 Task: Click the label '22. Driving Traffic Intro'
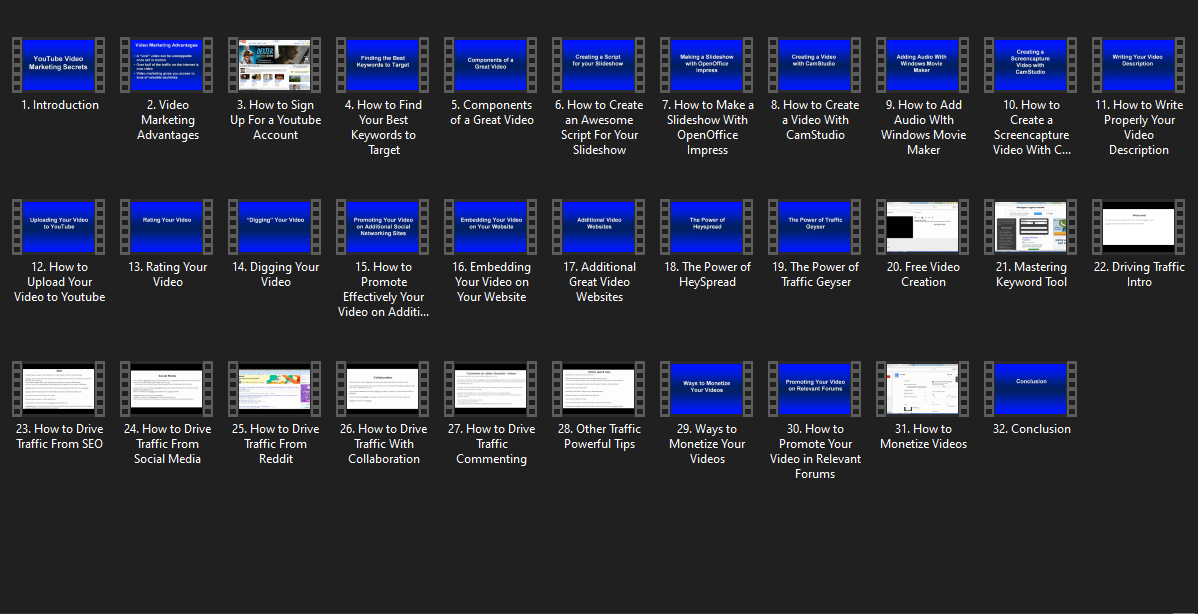click(1139, 274)
